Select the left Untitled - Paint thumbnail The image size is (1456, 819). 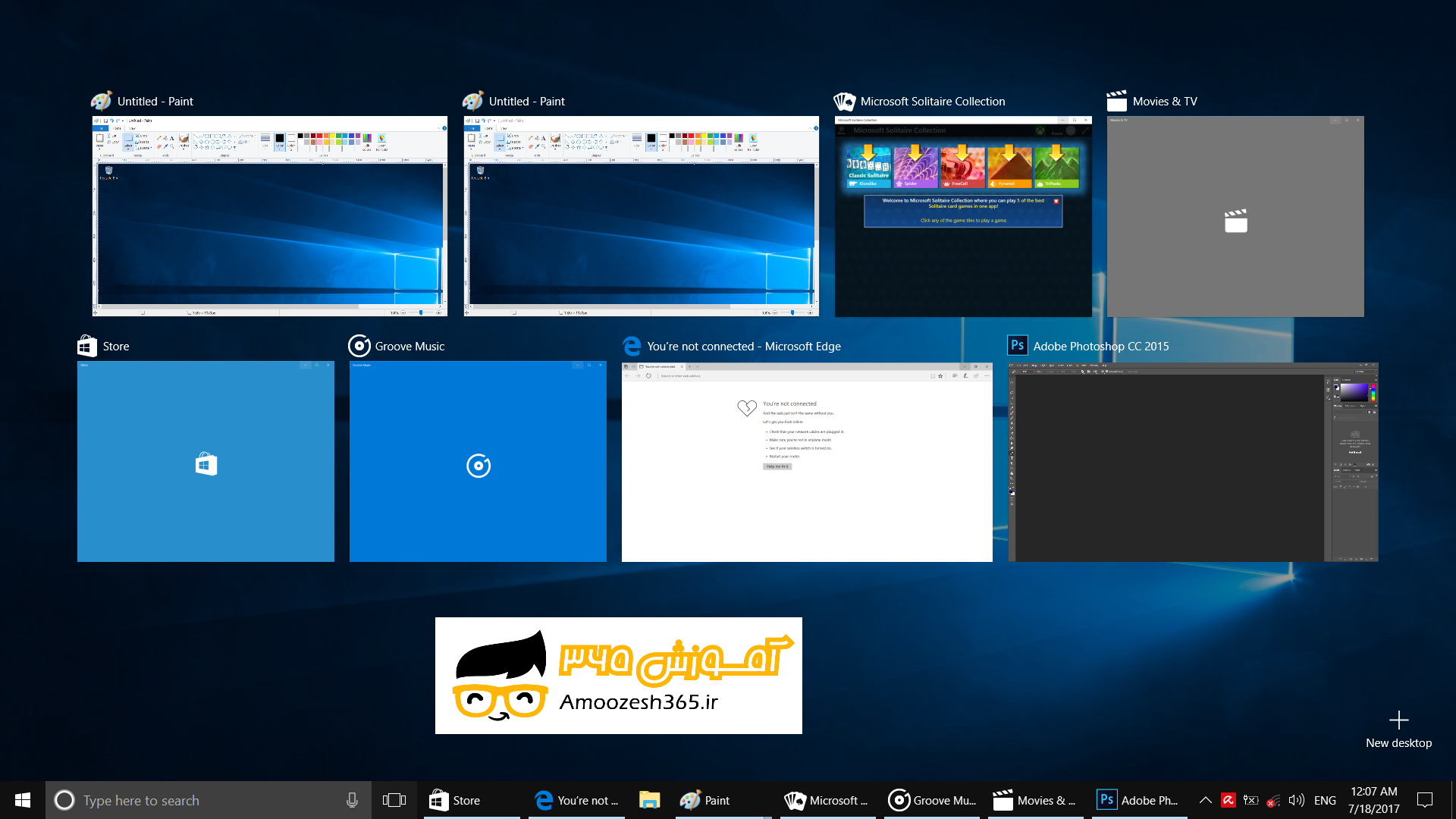pyautogui.click(x=269, y=216)
